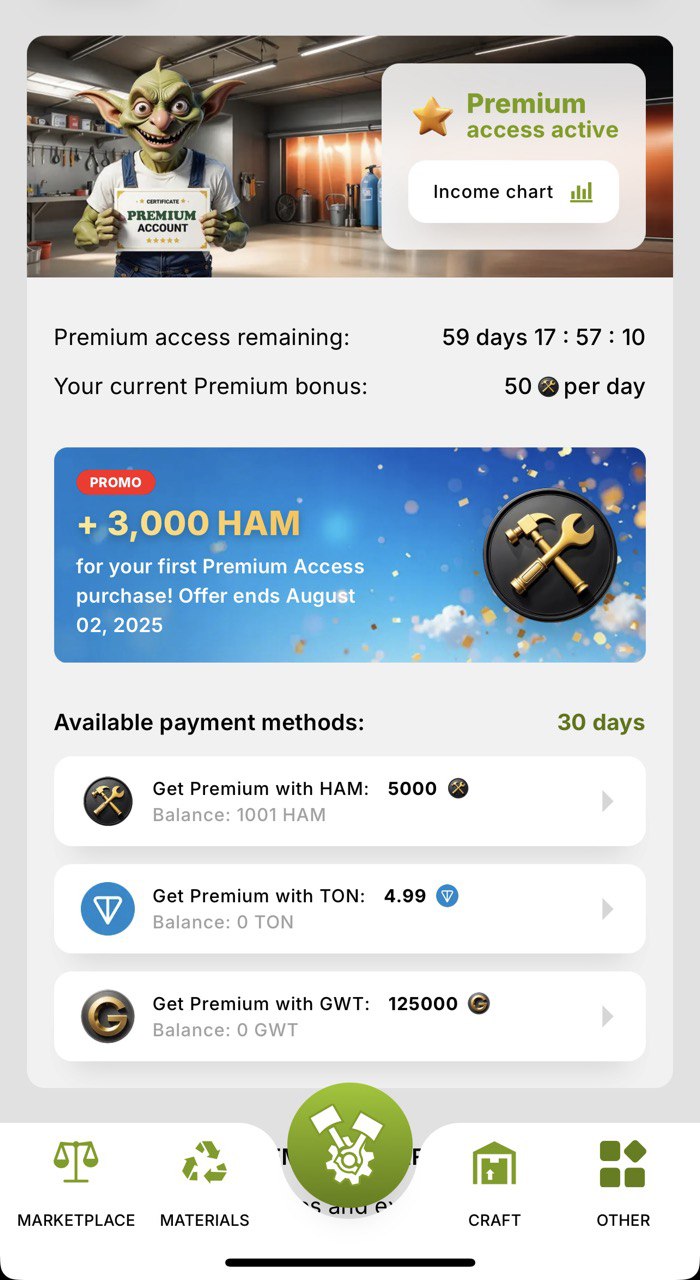Viewport: 700px width, 1280px height.
Task: Tap the goblin Premium Account certificate image
Action: tap(163, 221)
